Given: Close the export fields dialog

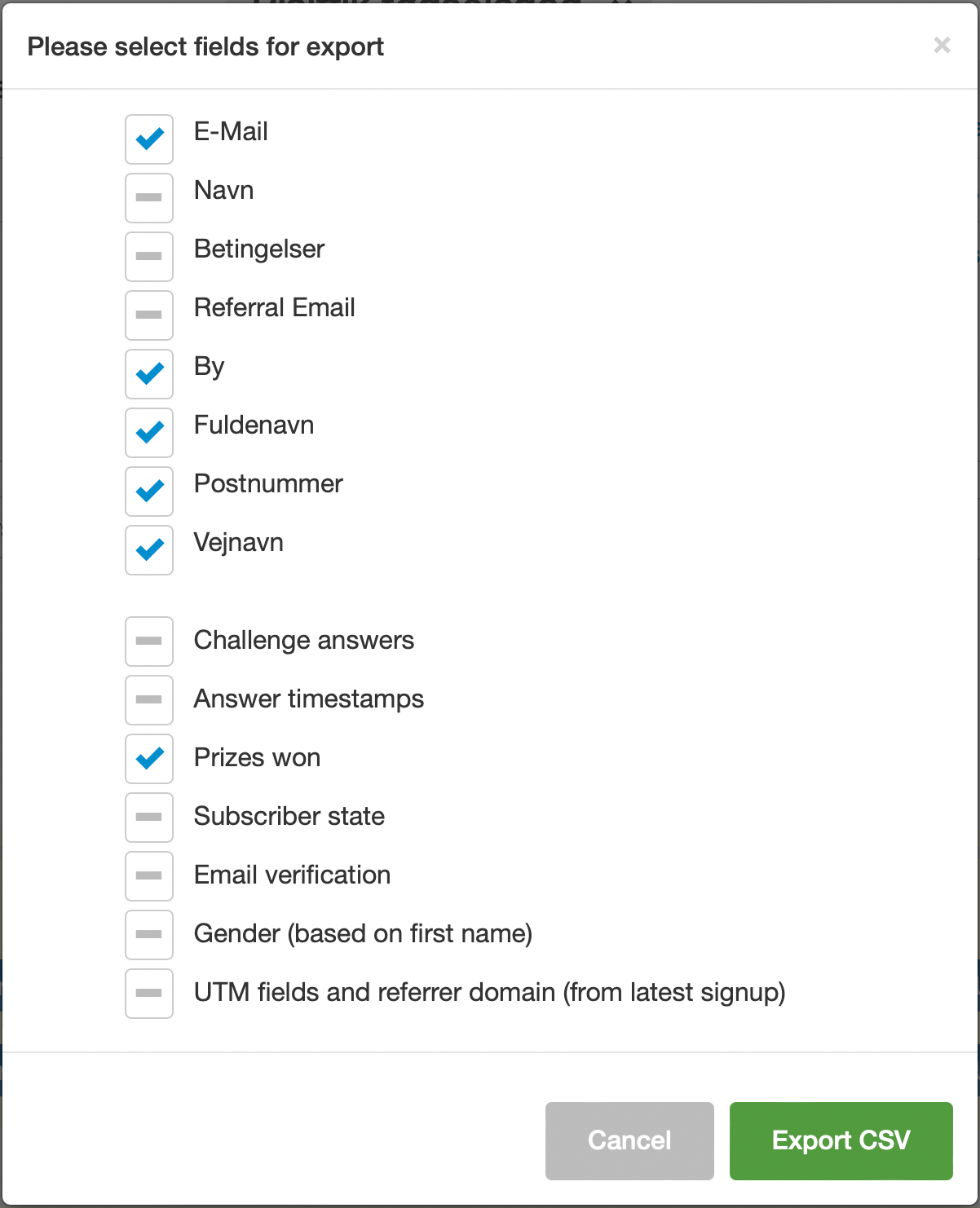Looking at the screenshot, I should pyautogui.click(x=942, y=46).
